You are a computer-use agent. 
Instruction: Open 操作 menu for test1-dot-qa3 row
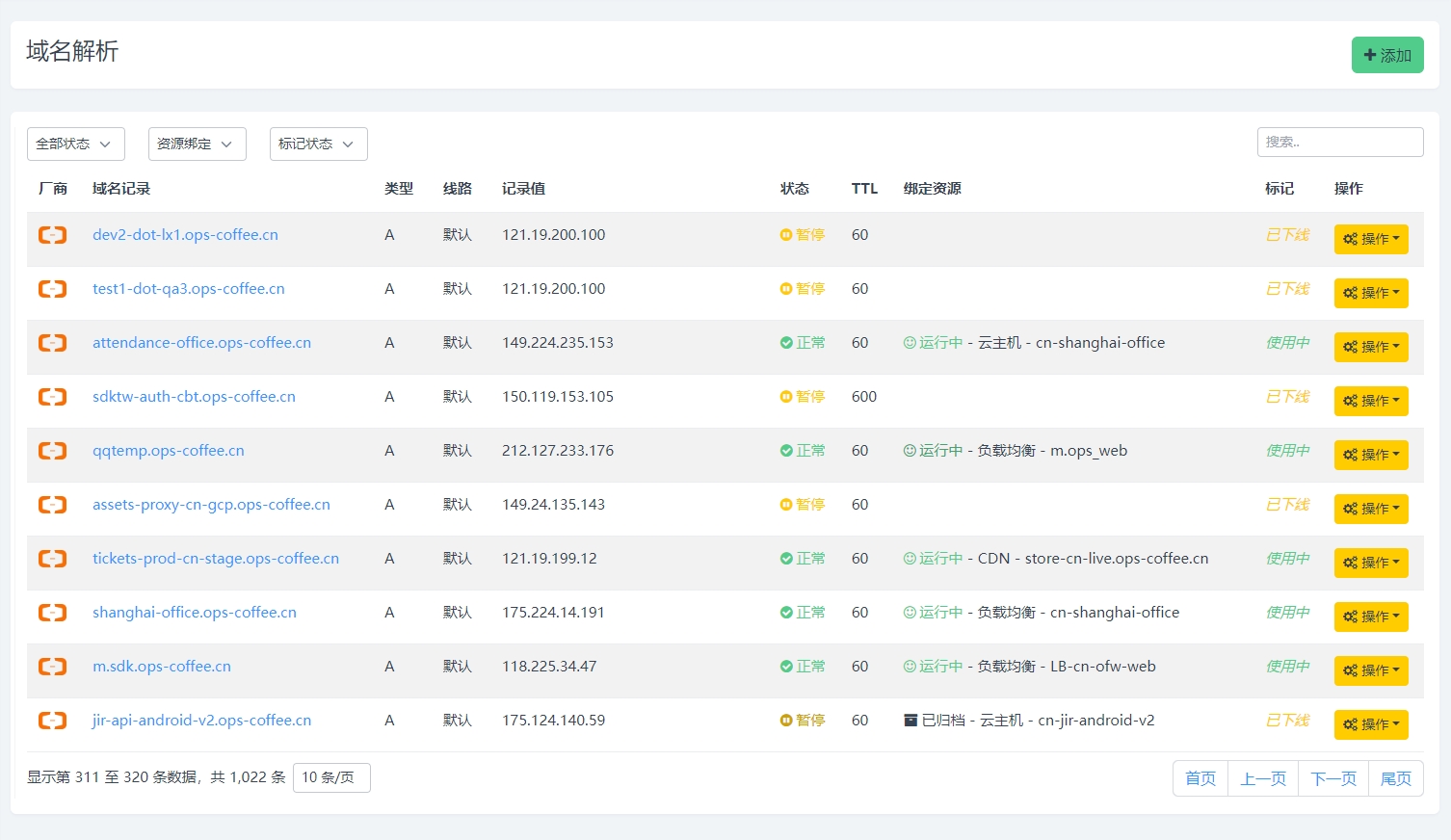[1370, 293]
